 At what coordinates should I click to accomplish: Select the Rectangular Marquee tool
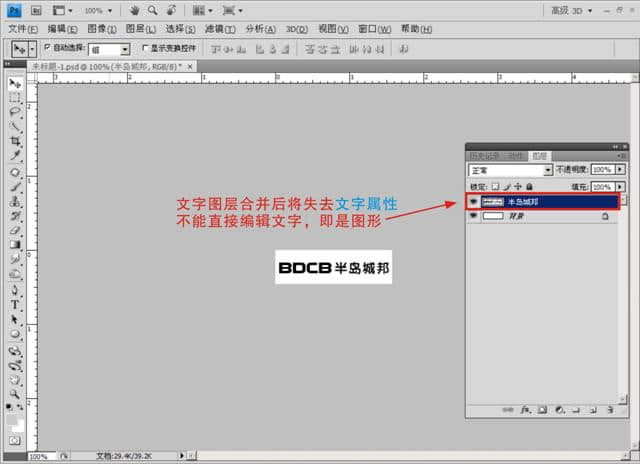tap(15, 98)
